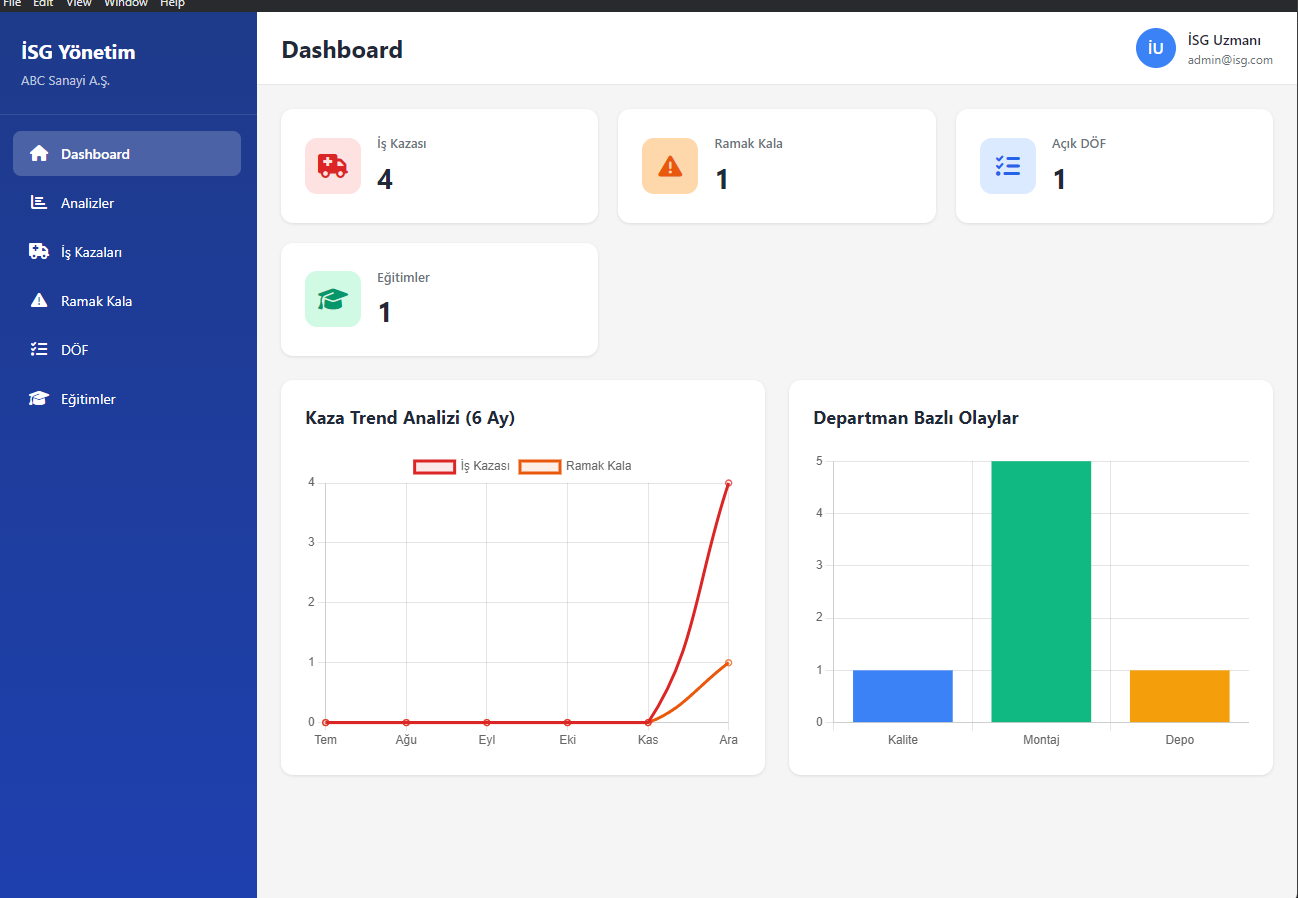Open the Ramak Kala sidebar page
Screen dimensions: 1298x898
tap(96, 301)
